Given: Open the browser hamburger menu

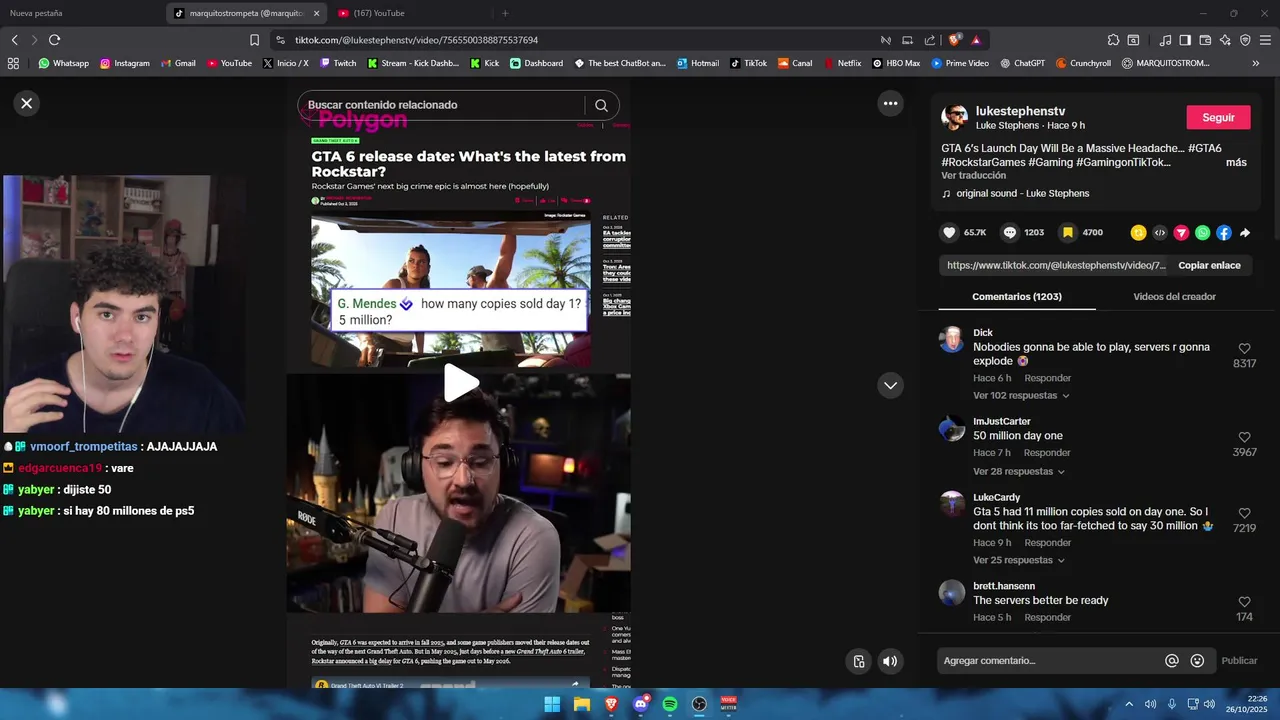Looking at the screenshot, I should pos(1265,40).
